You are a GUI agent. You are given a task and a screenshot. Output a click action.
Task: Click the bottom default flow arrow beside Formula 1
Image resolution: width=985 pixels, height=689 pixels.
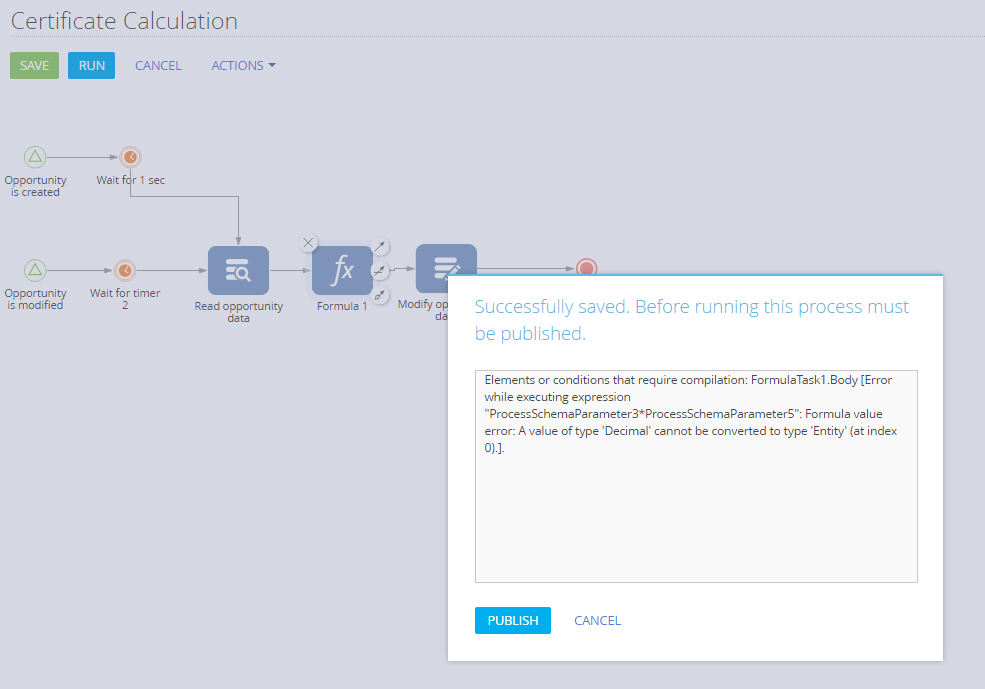pyautogui.click(x=380, y=295)
